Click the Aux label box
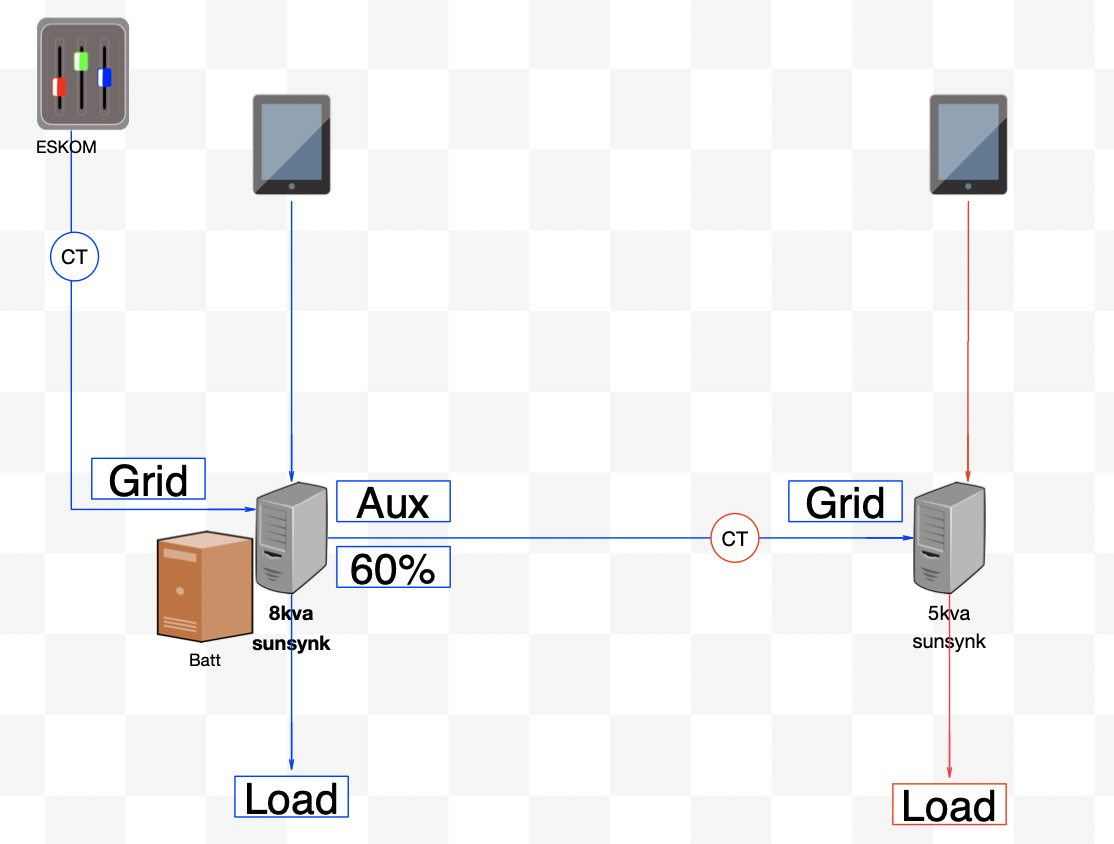Image resolution: width=1114 pixels, height=844 pixels. point(393,502)
